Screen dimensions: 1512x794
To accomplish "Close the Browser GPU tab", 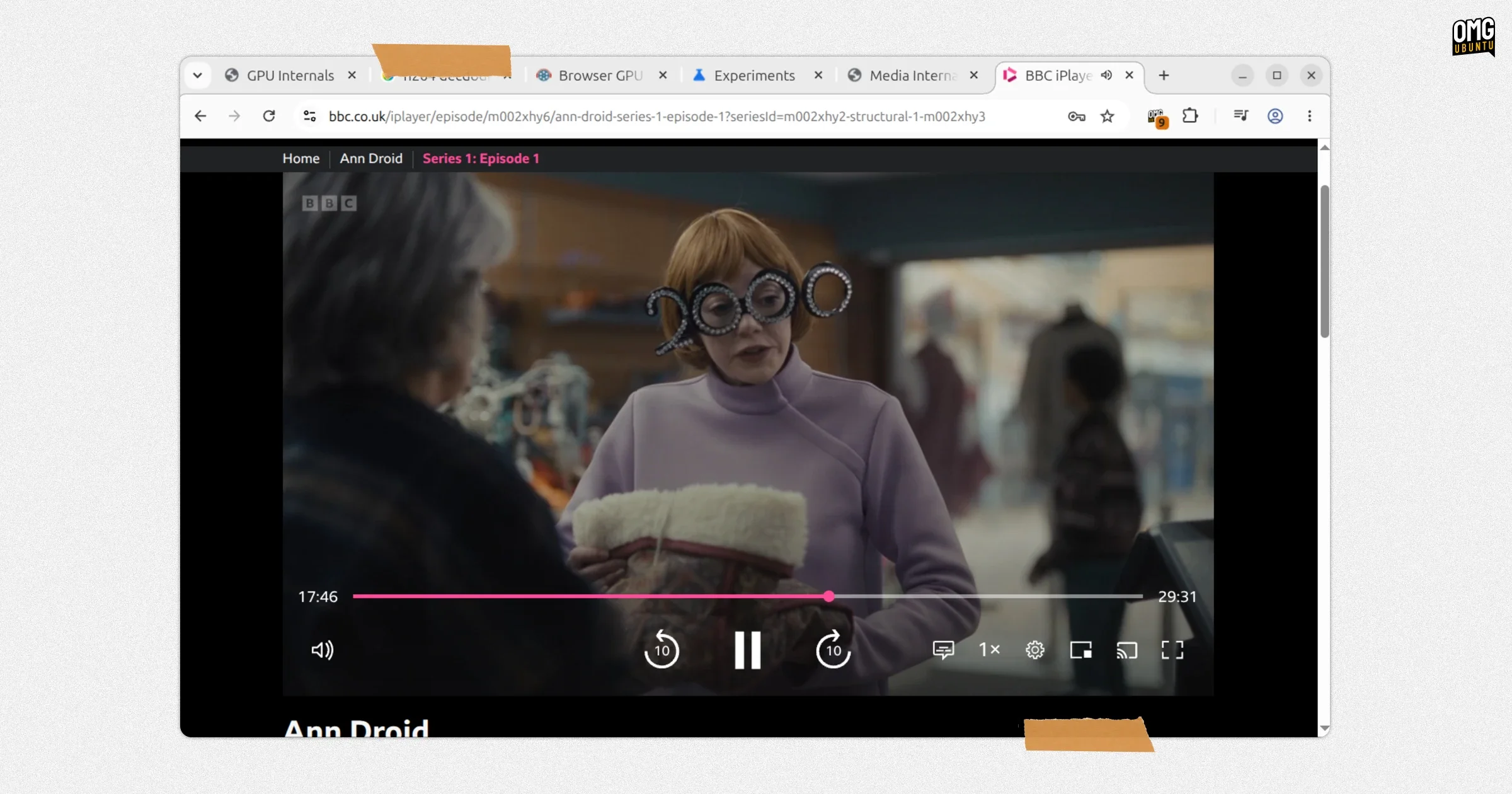I will (x=663, y=75).
